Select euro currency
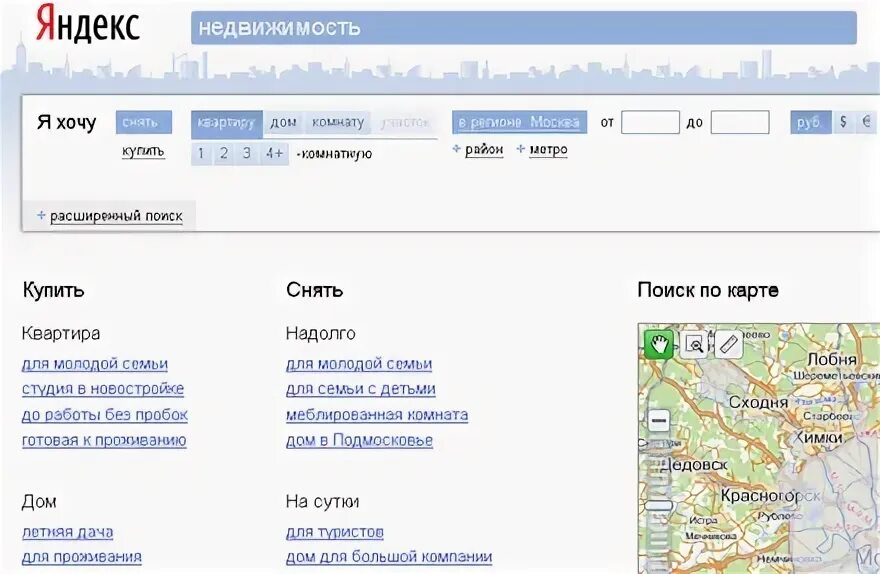Viewport: 880px width, 574px height. click(x=867, y=122)
